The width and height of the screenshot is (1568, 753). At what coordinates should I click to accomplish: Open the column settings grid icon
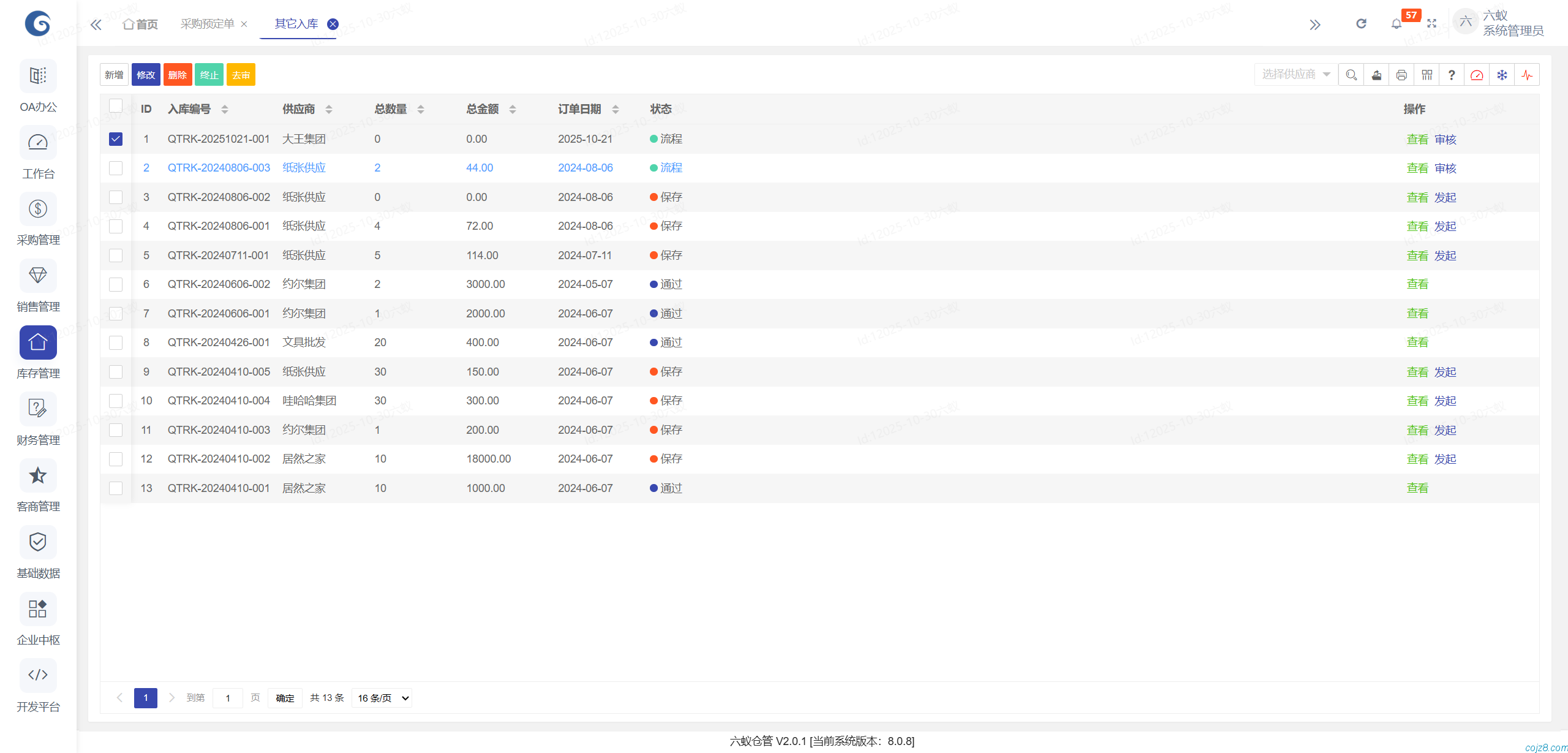click(1427, 75)
